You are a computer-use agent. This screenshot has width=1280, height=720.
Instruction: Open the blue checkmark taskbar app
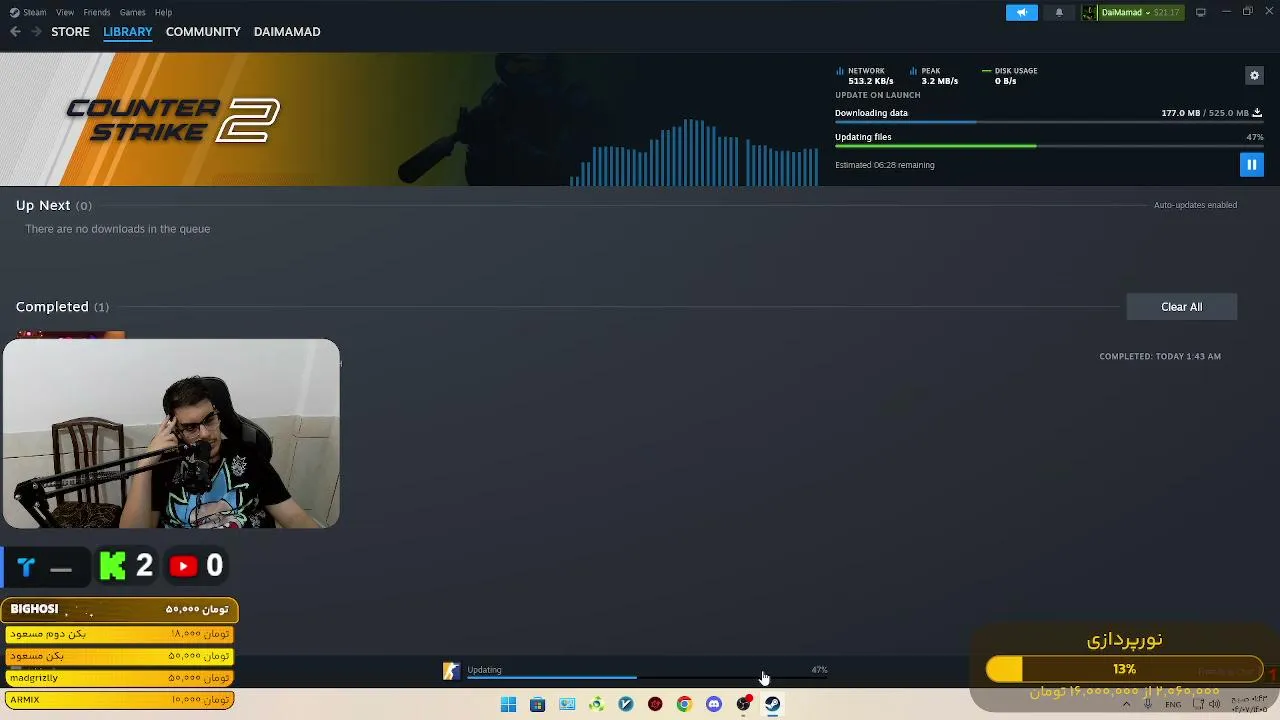tap(626, 705)
